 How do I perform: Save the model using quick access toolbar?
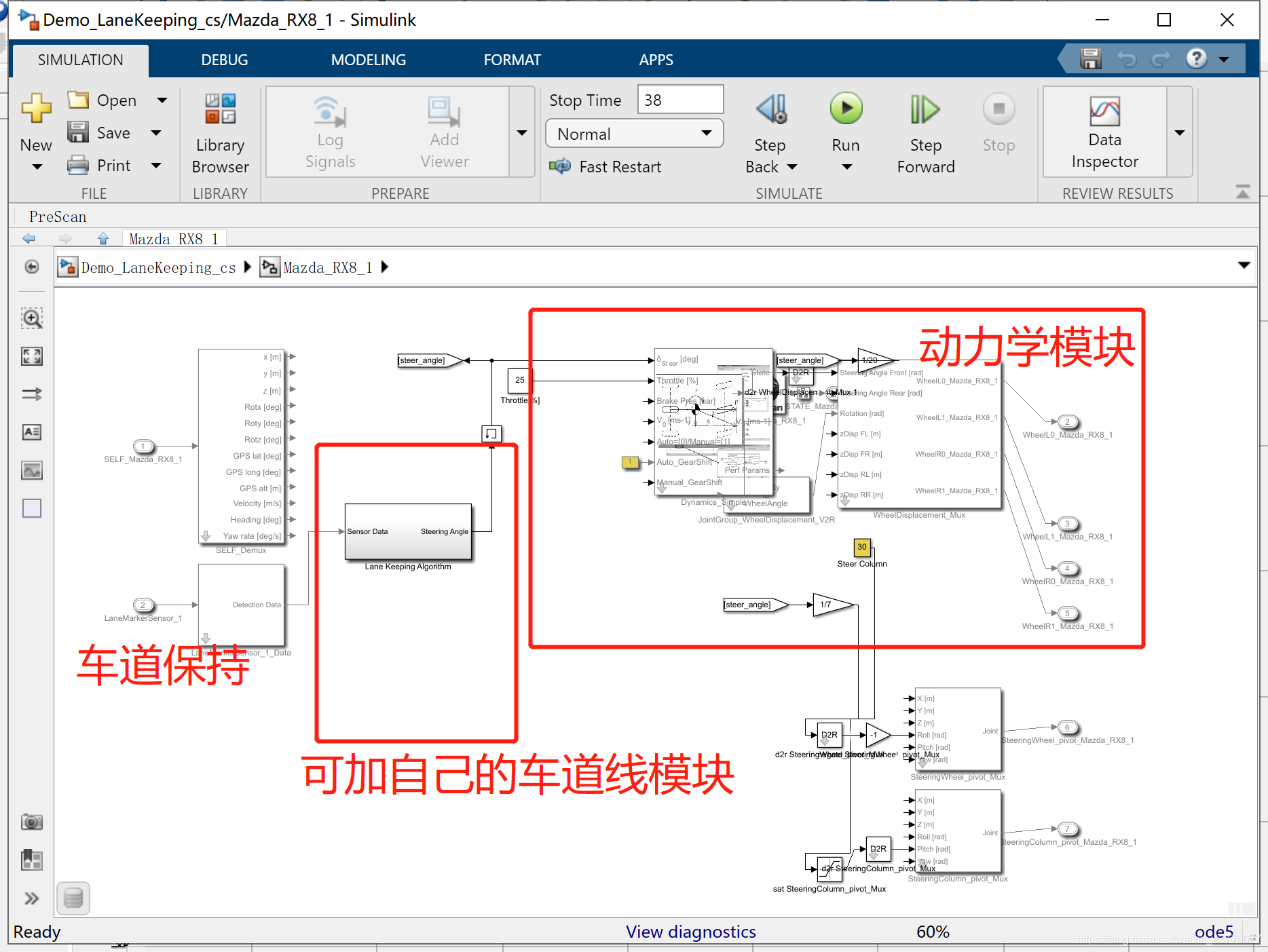pyautogui.click(x=1089, y=58)
